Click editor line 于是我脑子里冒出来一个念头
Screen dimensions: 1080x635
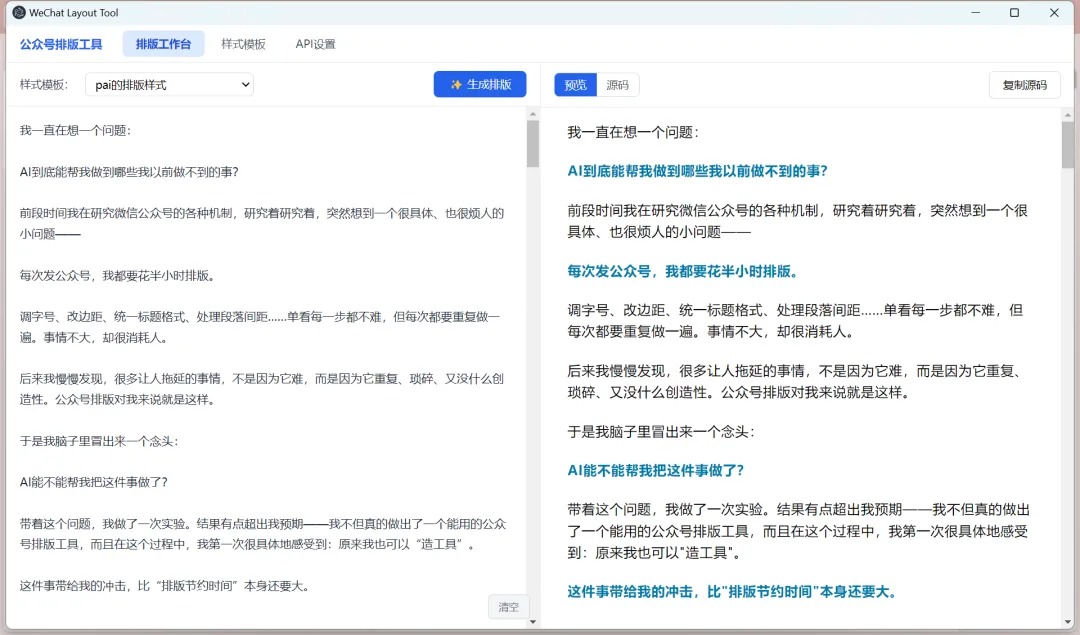tap(99, 441)
